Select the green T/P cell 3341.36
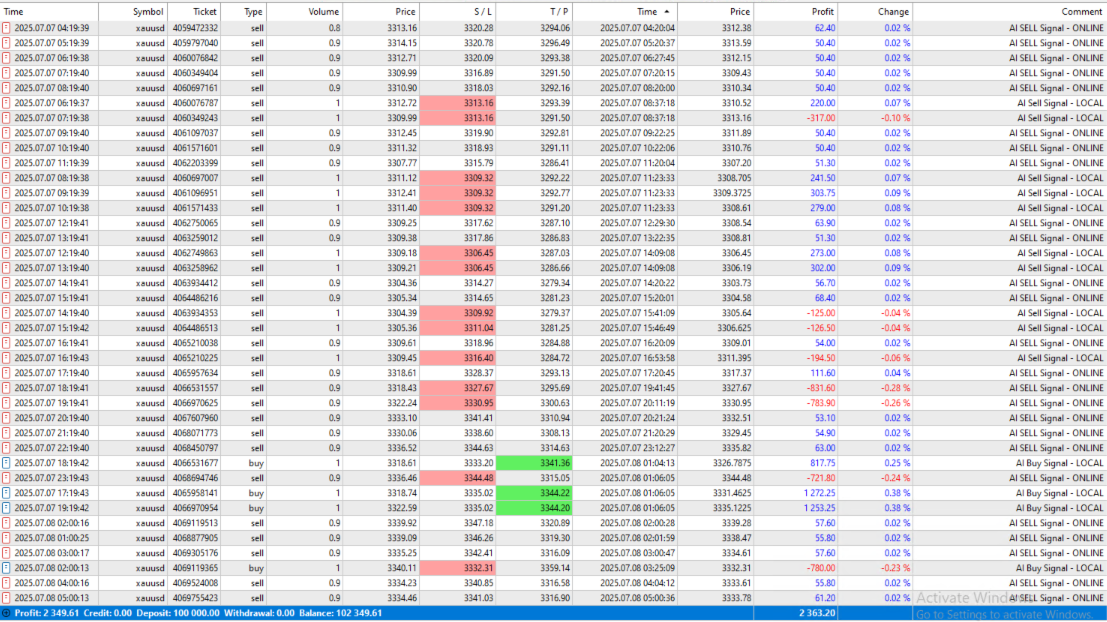This screenshot has width=1107, height=622. pyautogui.click(x=534, y=463)
